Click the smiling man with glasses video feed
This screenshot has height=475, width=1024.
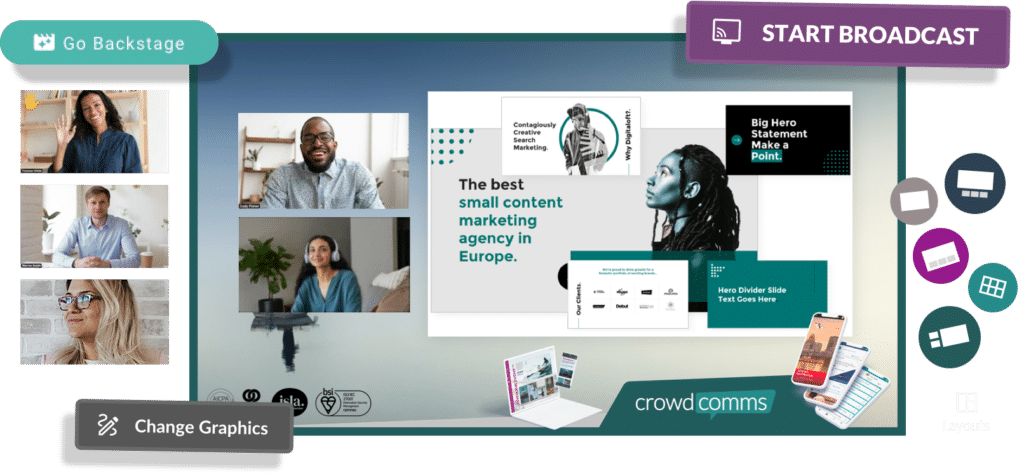(x=323, y=160)
